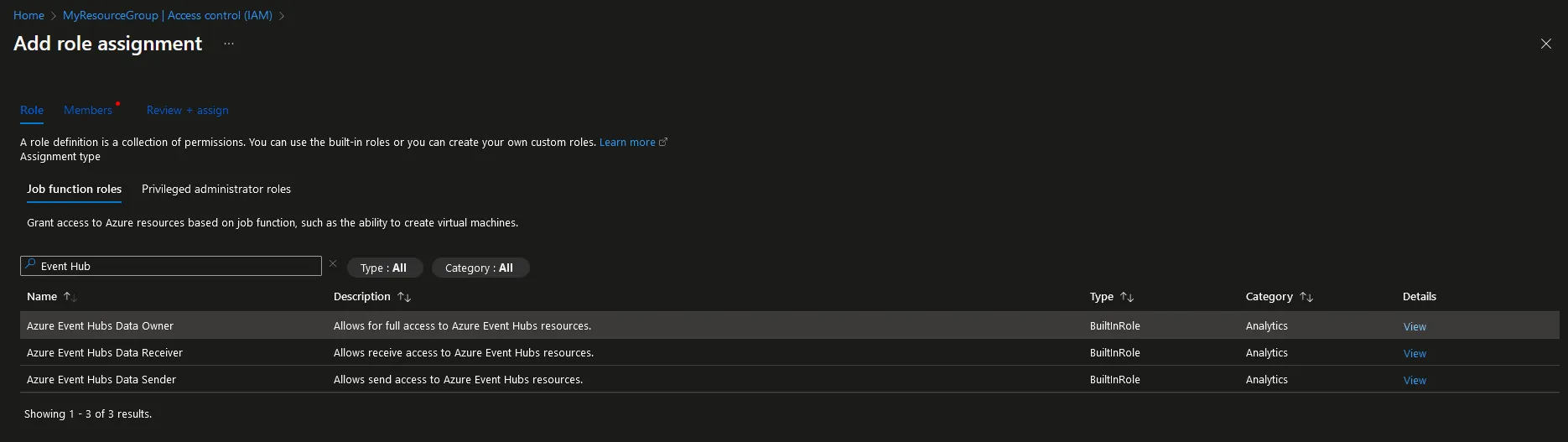
Task: Click the Add role assignment heading
Action: coord(107,44)
